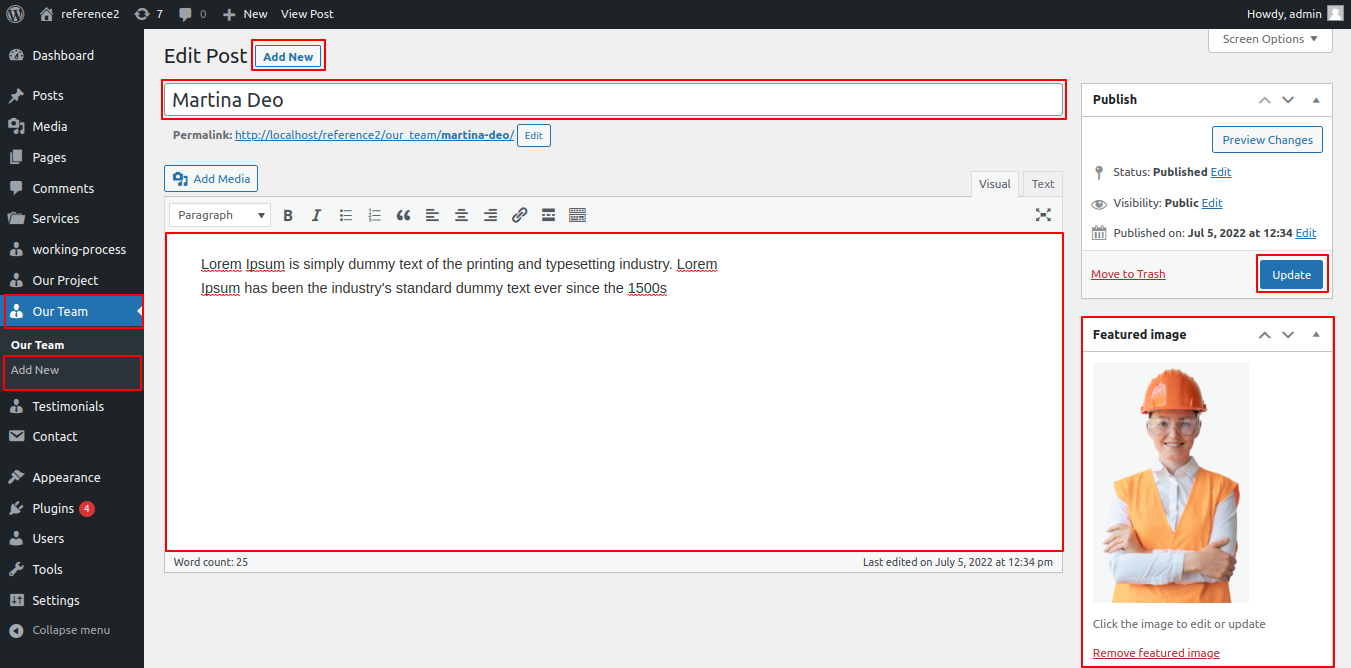1351x668 pixels.
Task: Click the featured image thumbnail
Action: pos(1170,483)
